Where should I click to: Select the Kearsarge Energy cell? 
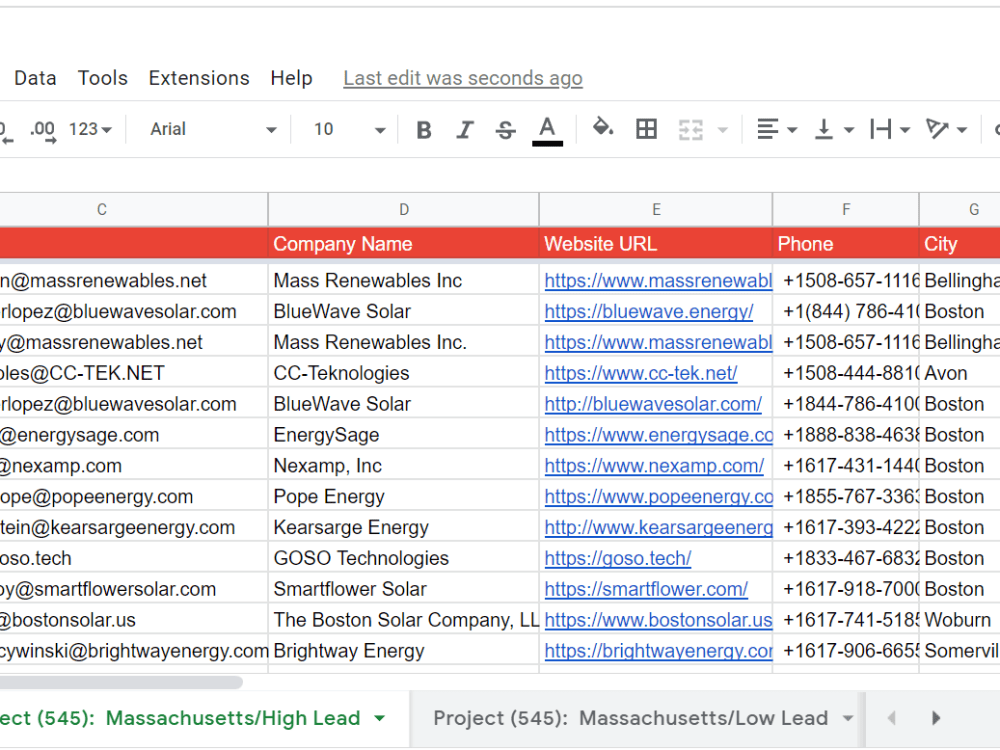coord(404,527)
